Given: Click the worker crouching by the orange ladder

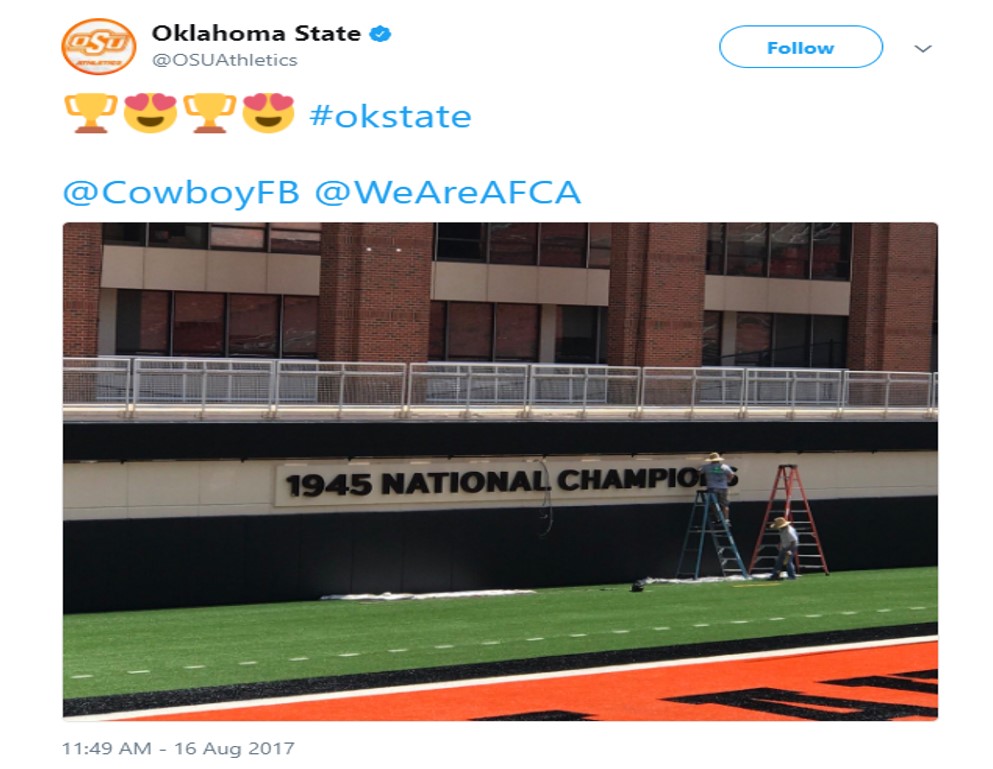Looking at the screenshot, I should [x=786, y=546].
